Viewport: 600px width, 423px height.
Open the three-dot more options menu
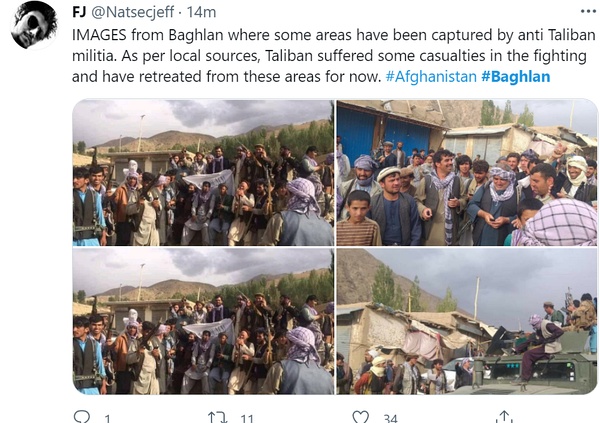click(x=588, y=11)
